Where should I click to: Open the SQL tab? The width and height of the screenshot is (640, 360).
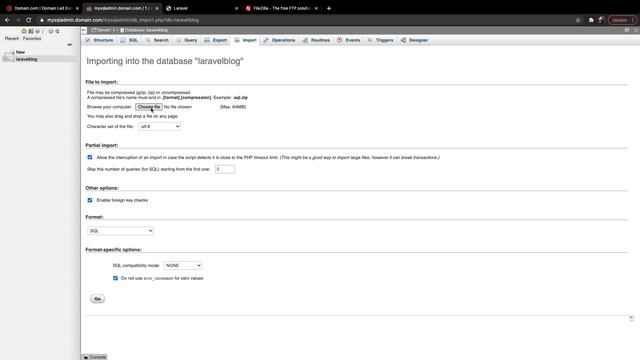pyautogui.click(x=129, y=40)
